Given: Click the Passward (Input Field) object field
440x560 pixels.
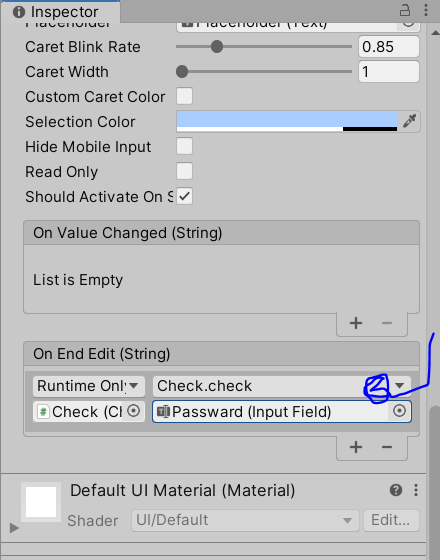Looking at the screenshot, I should tap(282, 411).
